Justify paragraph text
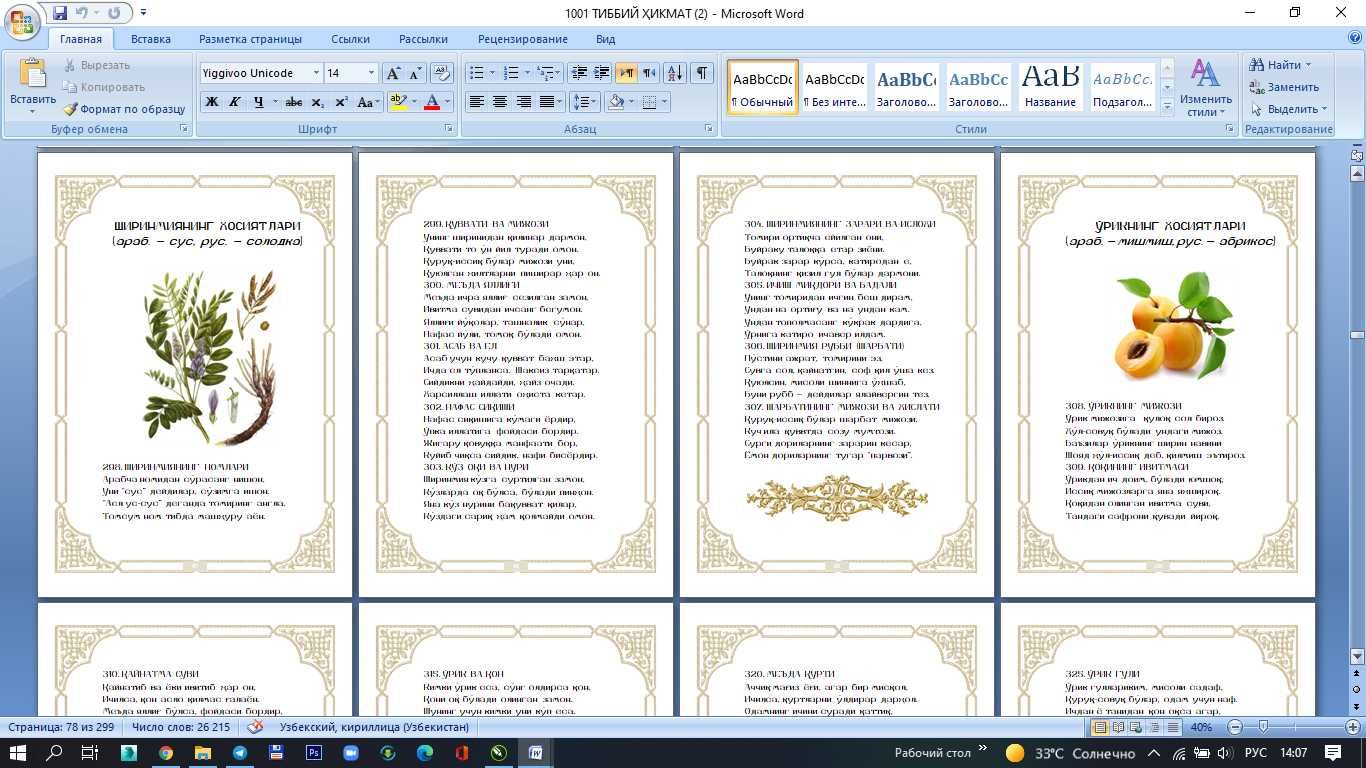This screenshot has height=768, width=1366. (547, 102)
